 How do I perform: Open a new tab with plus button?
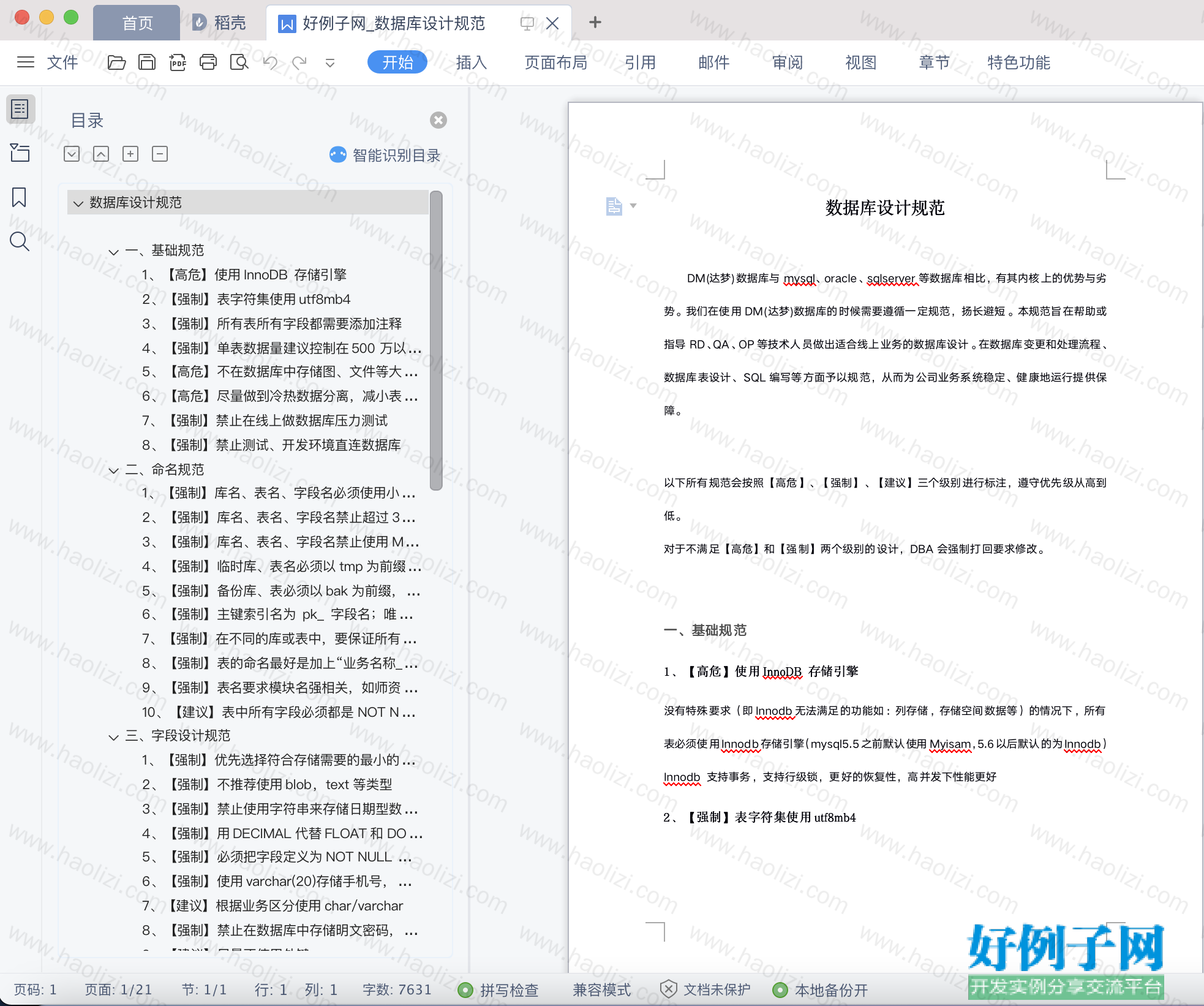click(595, 23)
